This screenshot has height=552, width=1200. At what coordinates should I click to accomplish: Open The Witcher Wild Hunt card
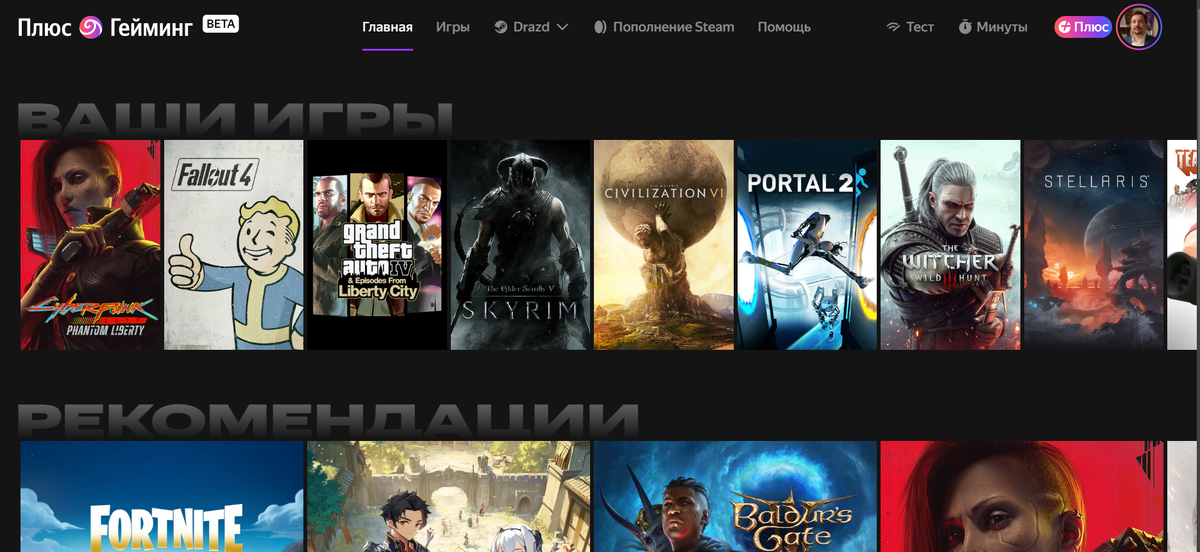(950, 245)
